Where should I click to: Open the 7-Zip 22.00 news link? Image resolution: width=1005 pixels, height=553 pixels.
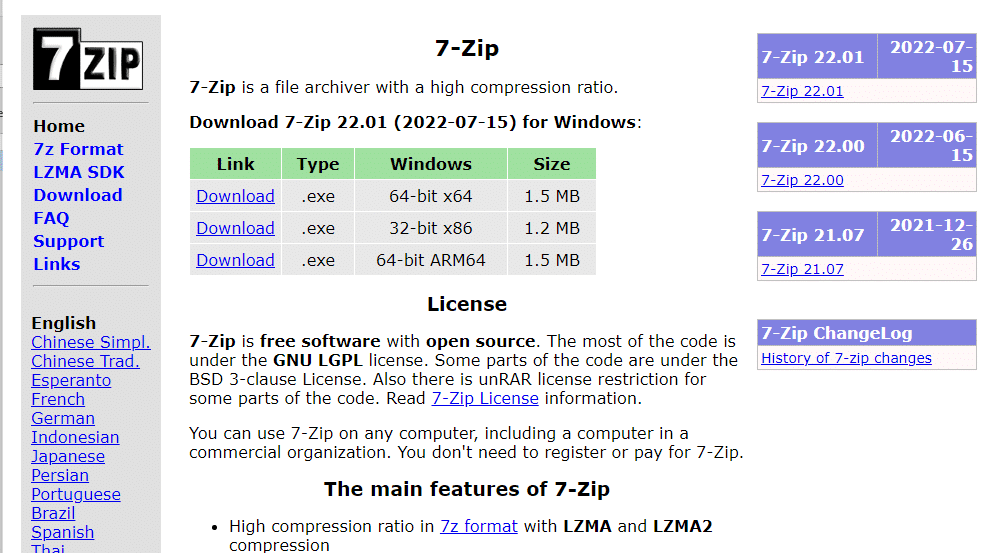point(802,181)
